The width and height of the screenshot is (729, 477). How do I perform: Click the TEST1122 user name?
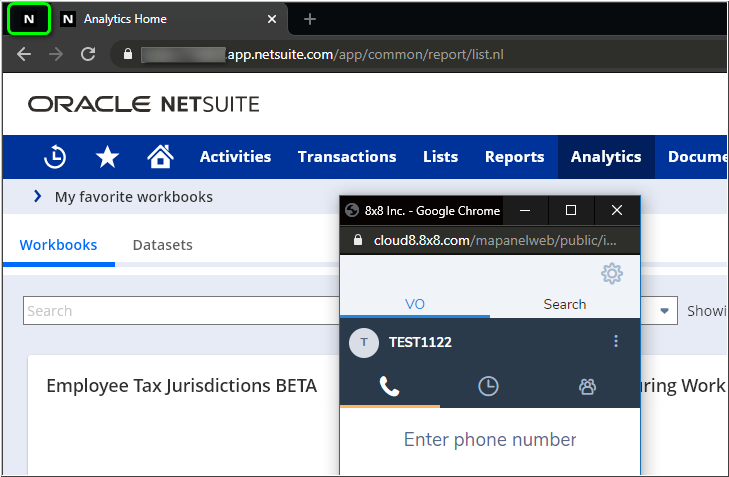tap(420, 342)
